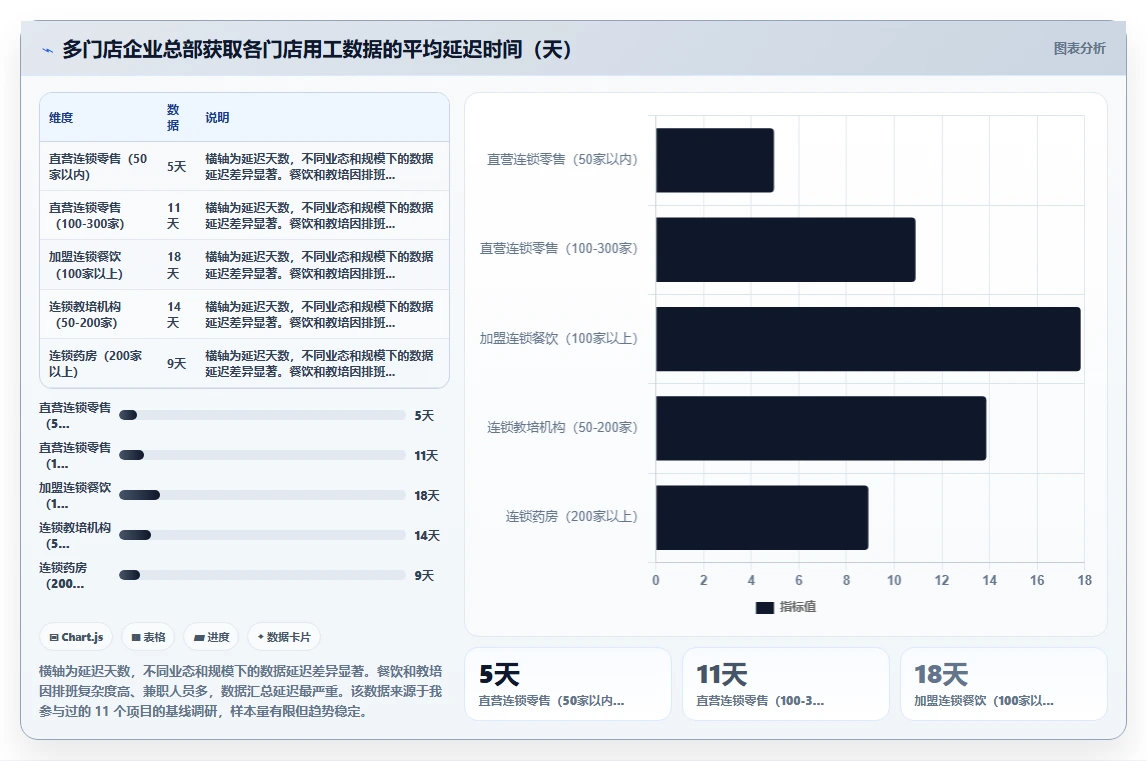Click the 11天 data card
Image resolution: width=1147 pixels, height=761 pixels.
coord(786,684)
